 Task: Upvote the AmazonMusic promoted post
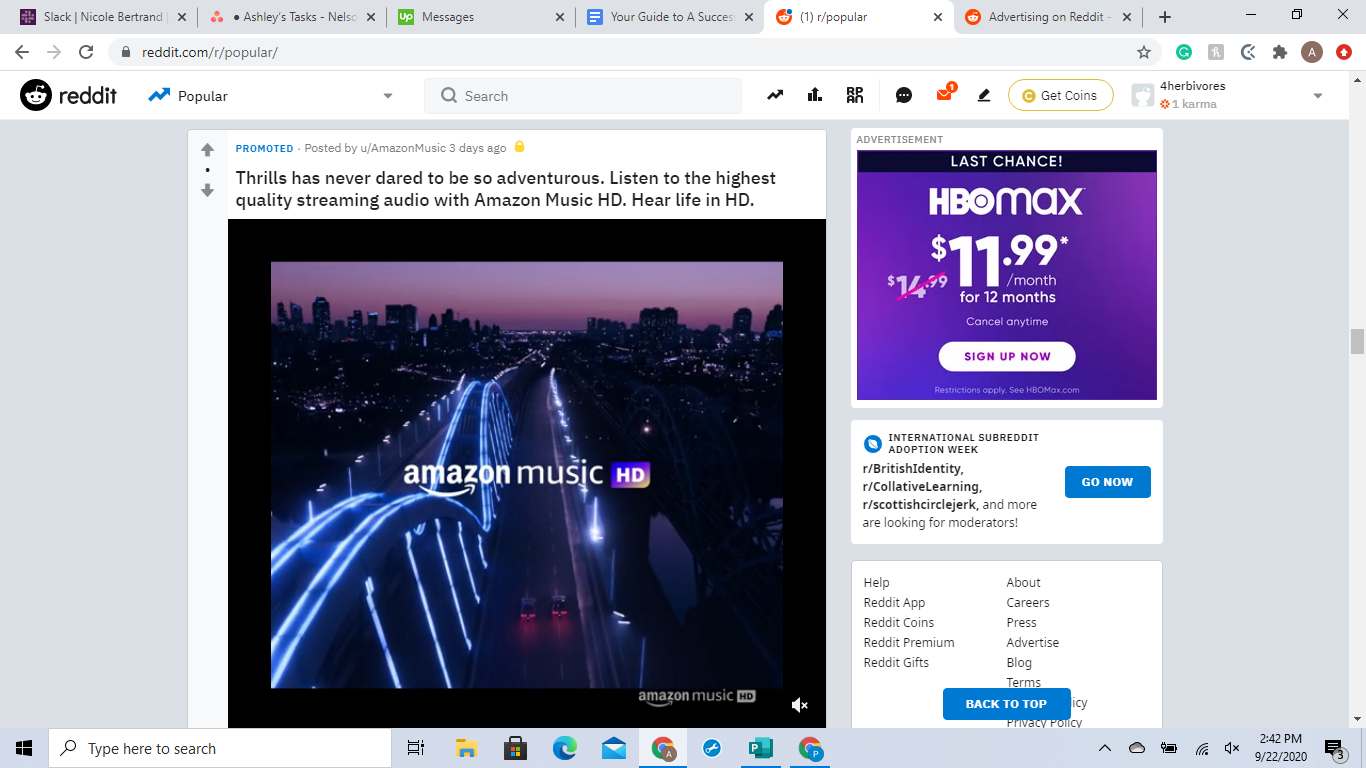coord(207,150)
